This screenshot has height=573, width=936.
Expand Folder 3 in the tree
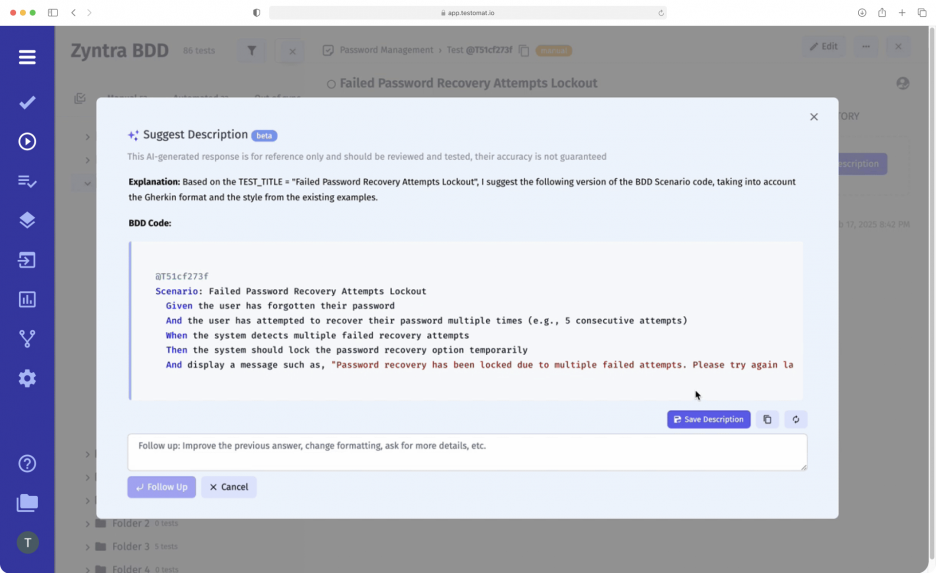tap(88, 547)
